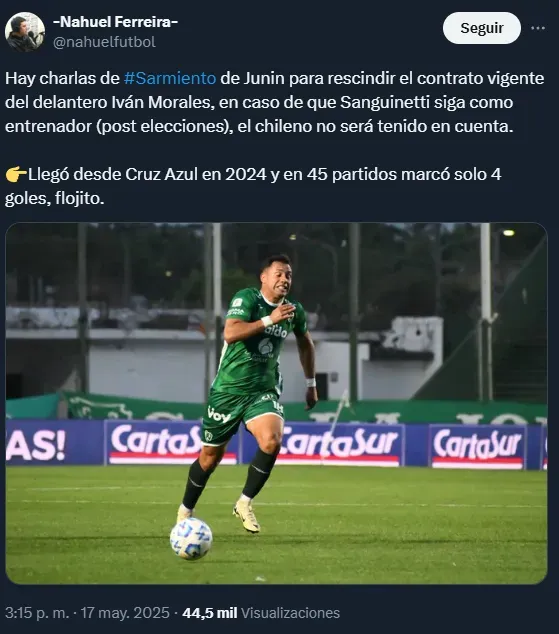The image size is (559, 634).
Task: Click the -Nahuel Ferreira- display name
Action: click(116, 22)
